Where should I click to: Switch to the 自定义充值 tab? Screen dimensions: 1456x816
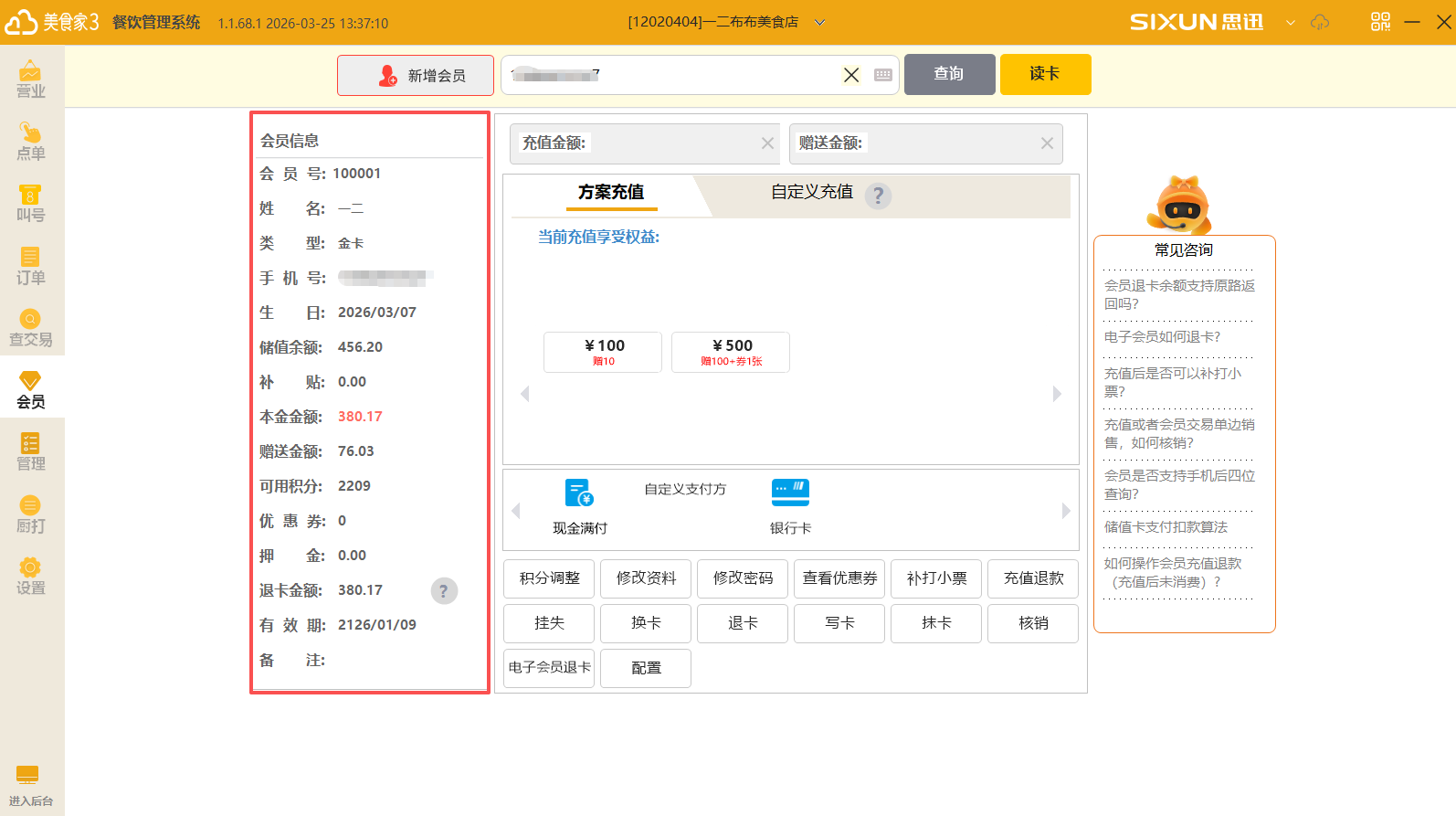coord(811,192)
